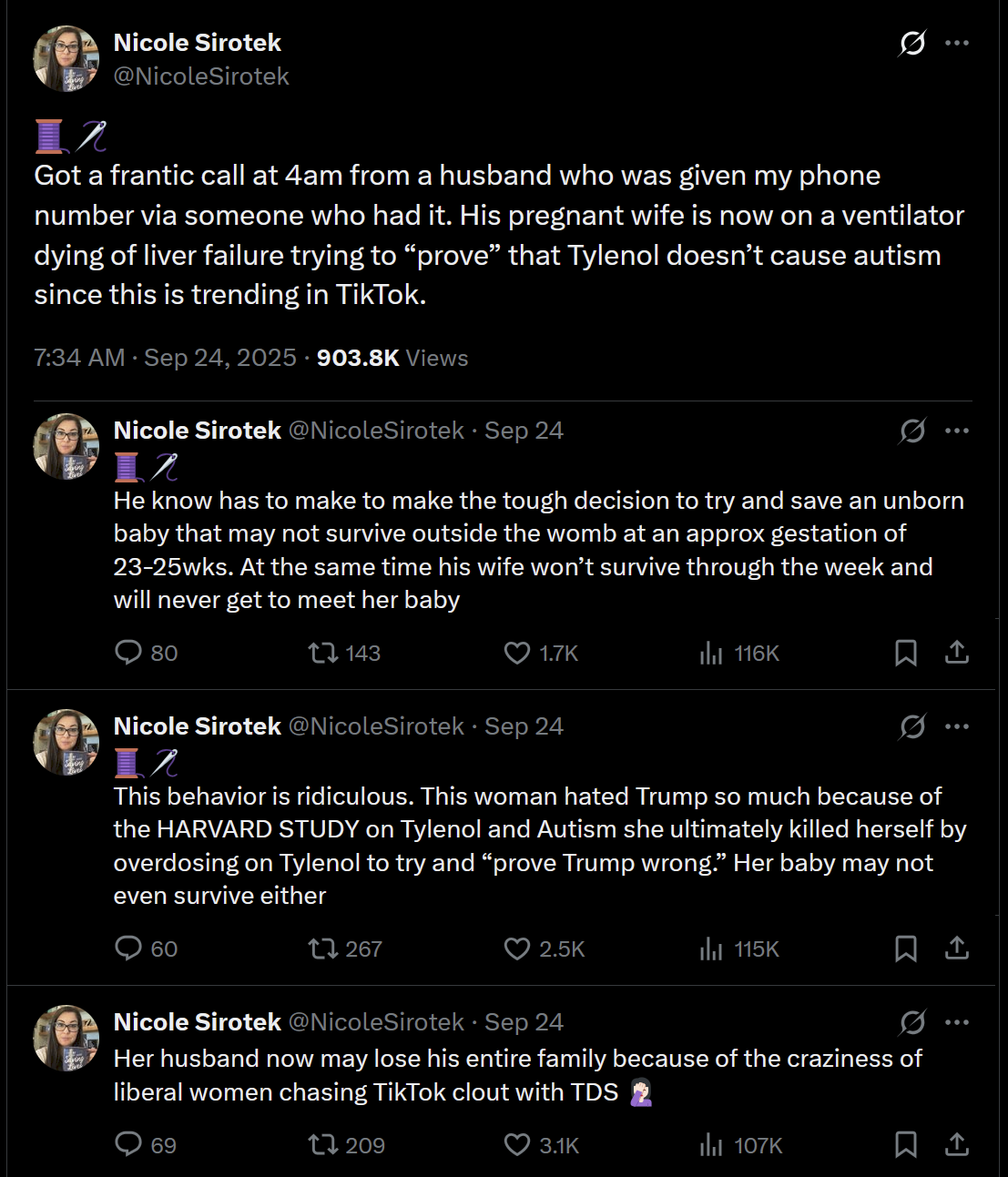The width and height of the screenshot is (1008, 1177).
Task: Share the first reply via the share icon
Action: point(956,652)
